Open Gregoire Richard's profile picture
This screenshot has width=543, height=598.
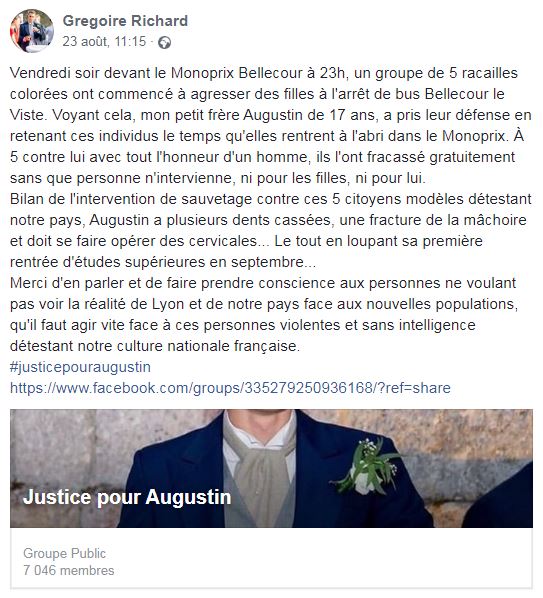(32, 31)
